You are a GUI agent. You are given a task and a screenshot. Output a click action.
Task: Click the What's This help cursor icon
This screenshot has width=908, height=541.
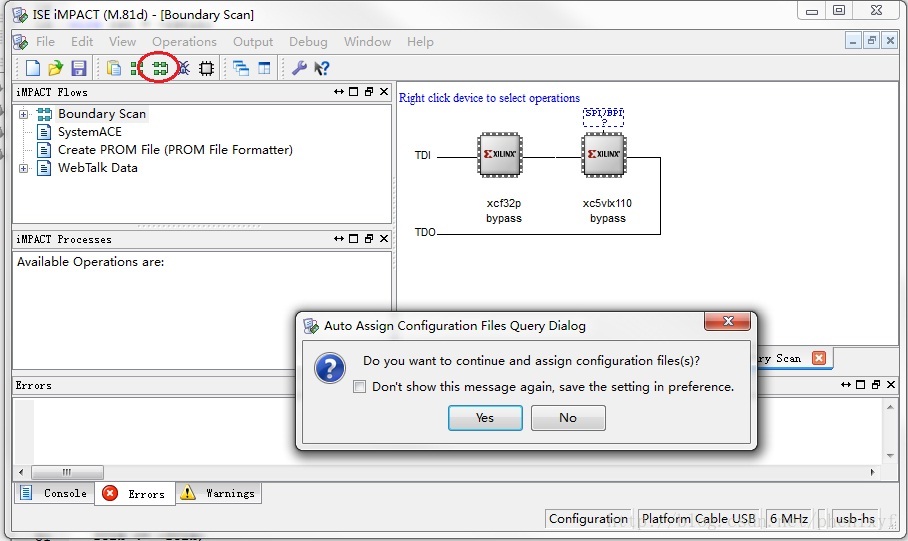pos(321,68)
